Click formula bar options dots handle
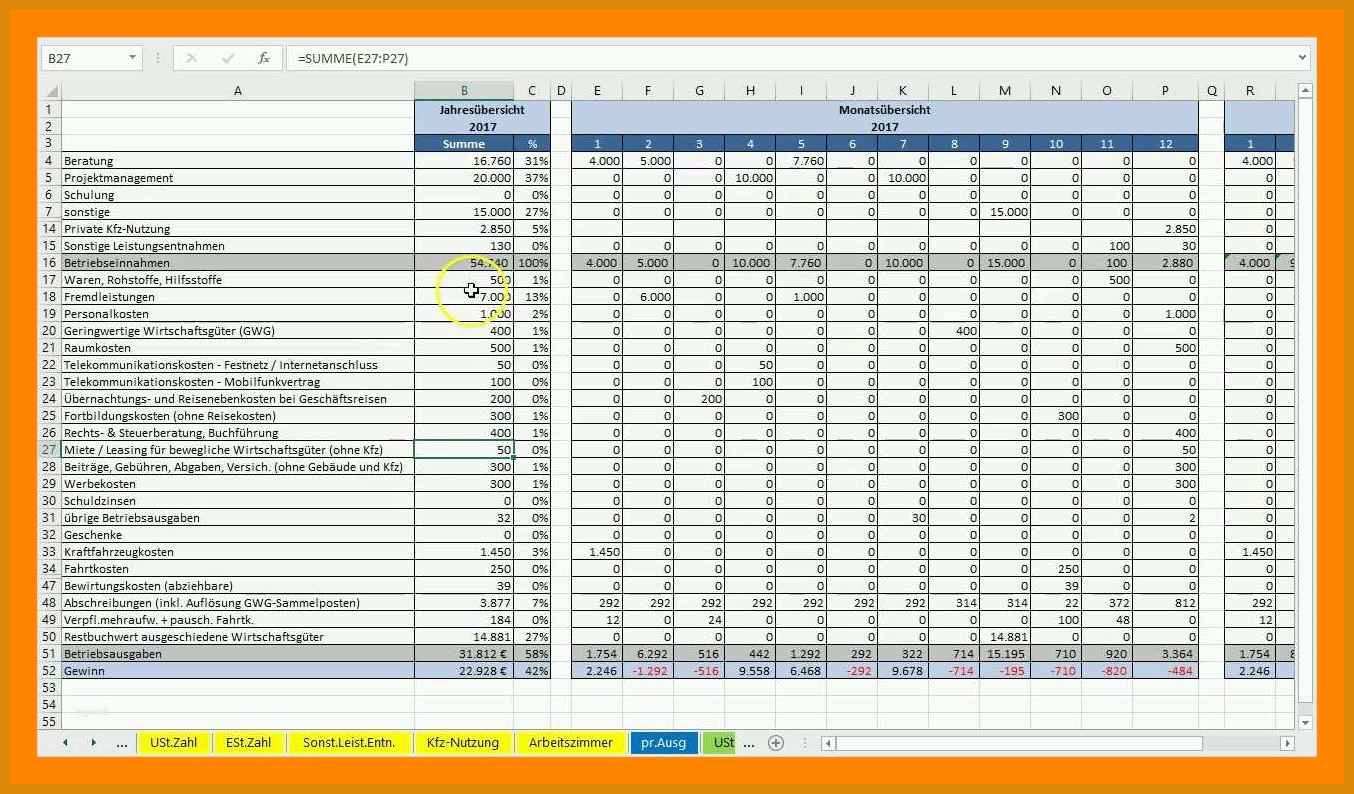1354x794 pixels. (157, 58)
